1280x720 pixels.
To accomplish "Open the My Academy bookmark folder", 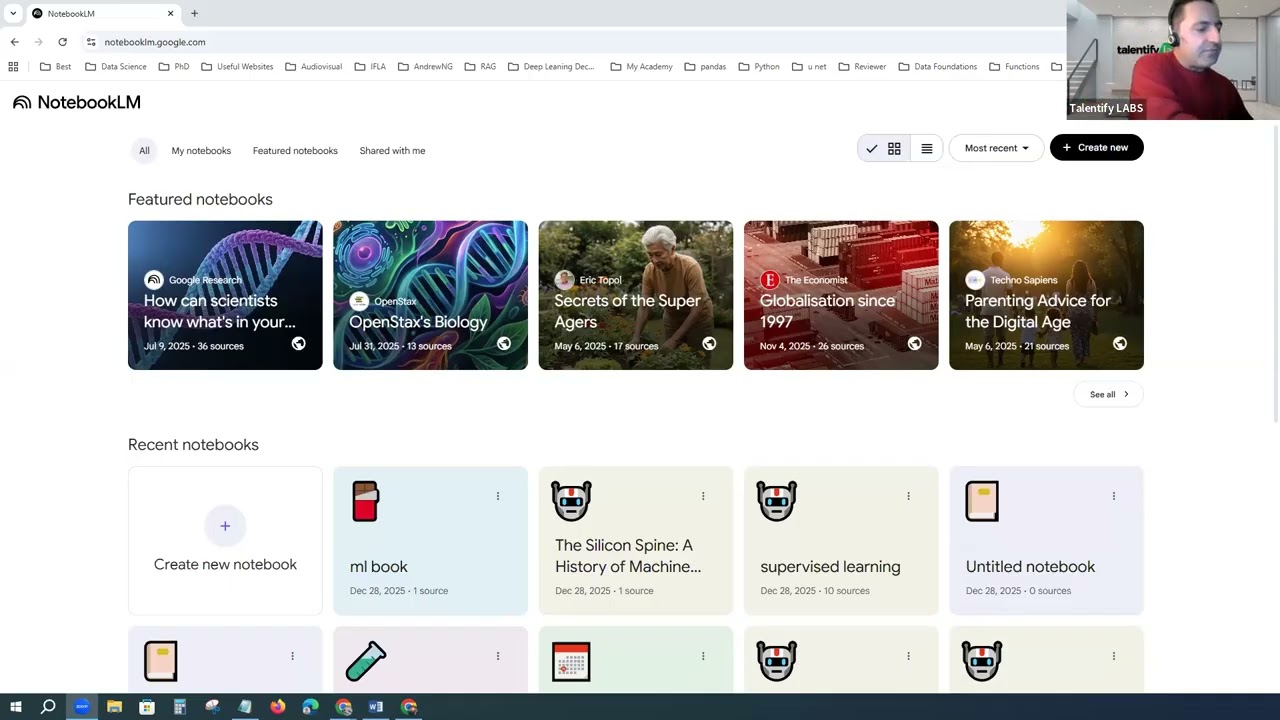I will click(641, 67).
